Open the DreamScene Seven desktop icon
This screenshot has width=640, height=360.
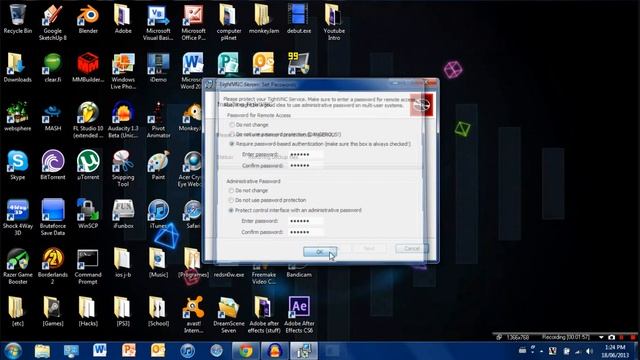coord(229,315)
